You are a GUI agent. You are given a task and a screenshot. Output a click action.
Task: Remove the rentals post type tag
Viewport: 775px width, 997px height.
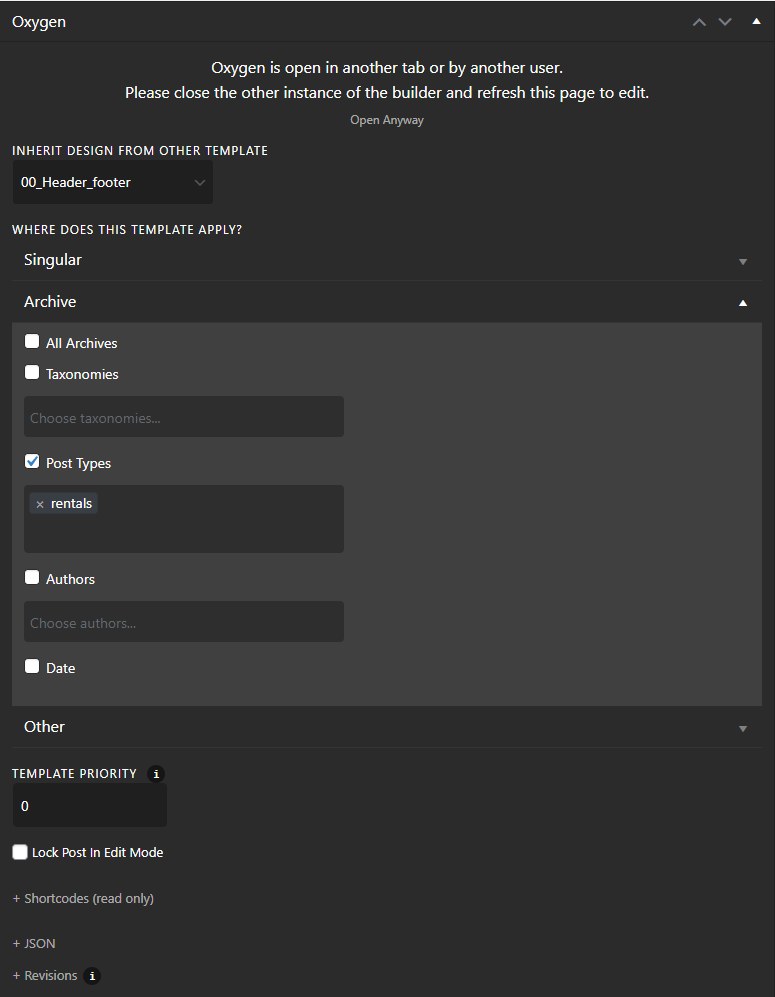point(40,504)
